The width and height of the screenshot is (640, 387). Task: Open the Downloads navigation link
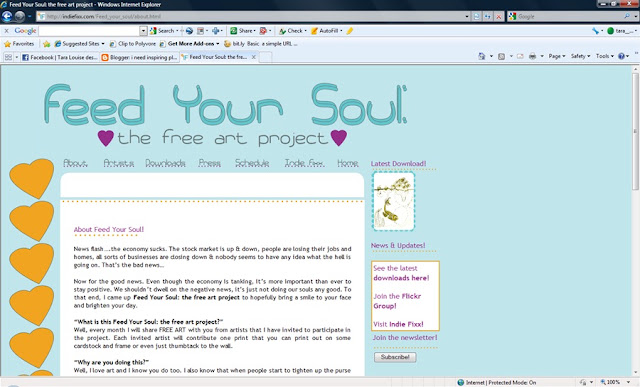tap(165, 163)
